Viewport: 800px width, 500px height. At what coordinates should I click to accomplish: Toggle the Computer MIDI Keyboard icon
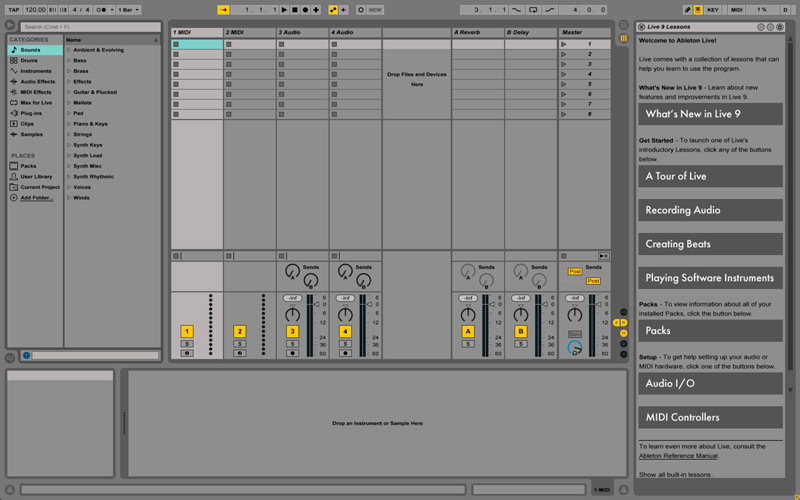[697, 10]
